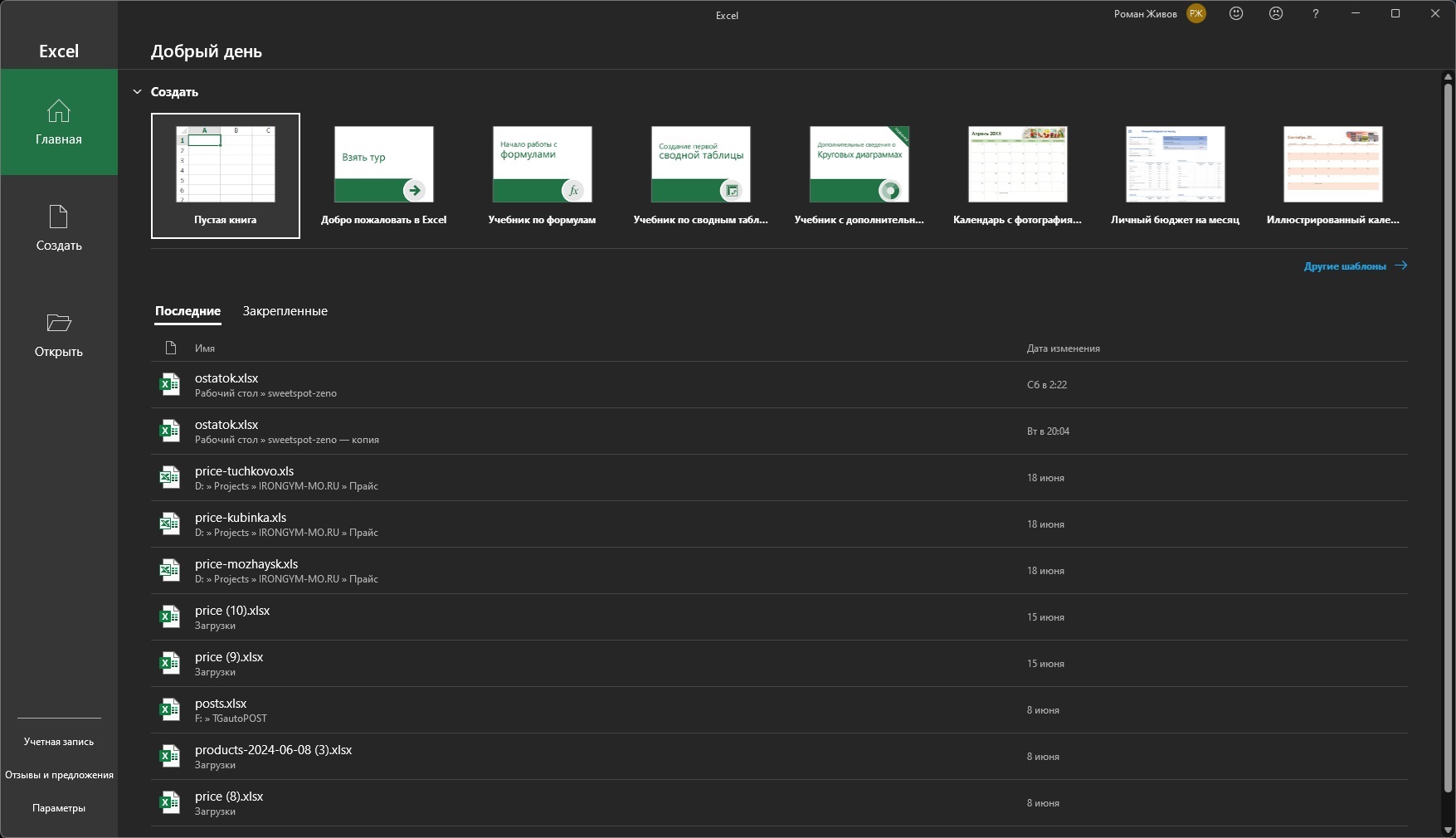Open the Личный бюджет на месяц template
Screen dimensions: 1456x838
point(1176,176)
